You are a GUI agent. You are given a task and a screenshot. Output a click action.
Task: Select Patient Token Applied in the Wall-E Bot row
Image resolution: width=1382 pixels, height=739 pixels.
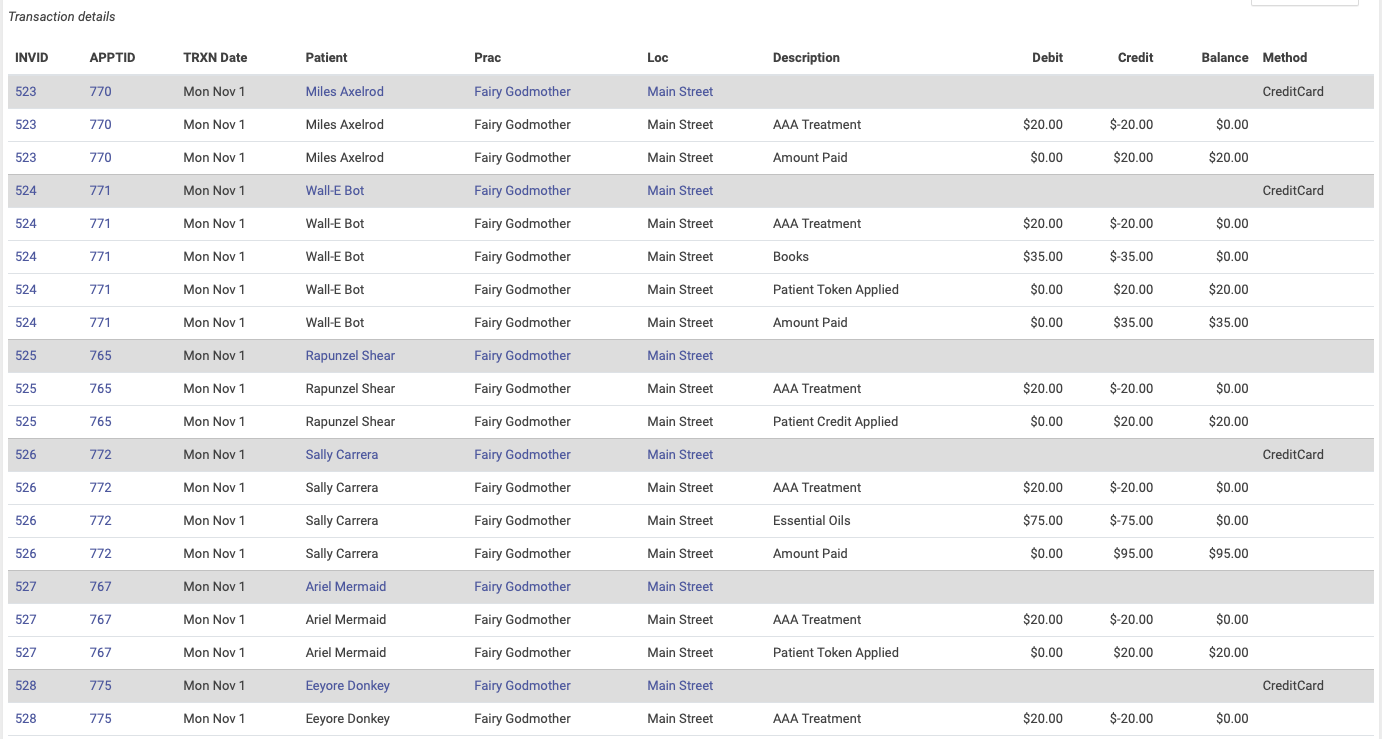[836, 289]
